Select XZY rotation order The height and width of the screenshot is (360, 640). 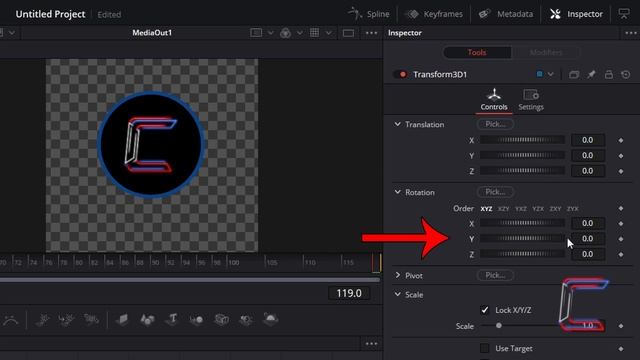coord(503,209)
